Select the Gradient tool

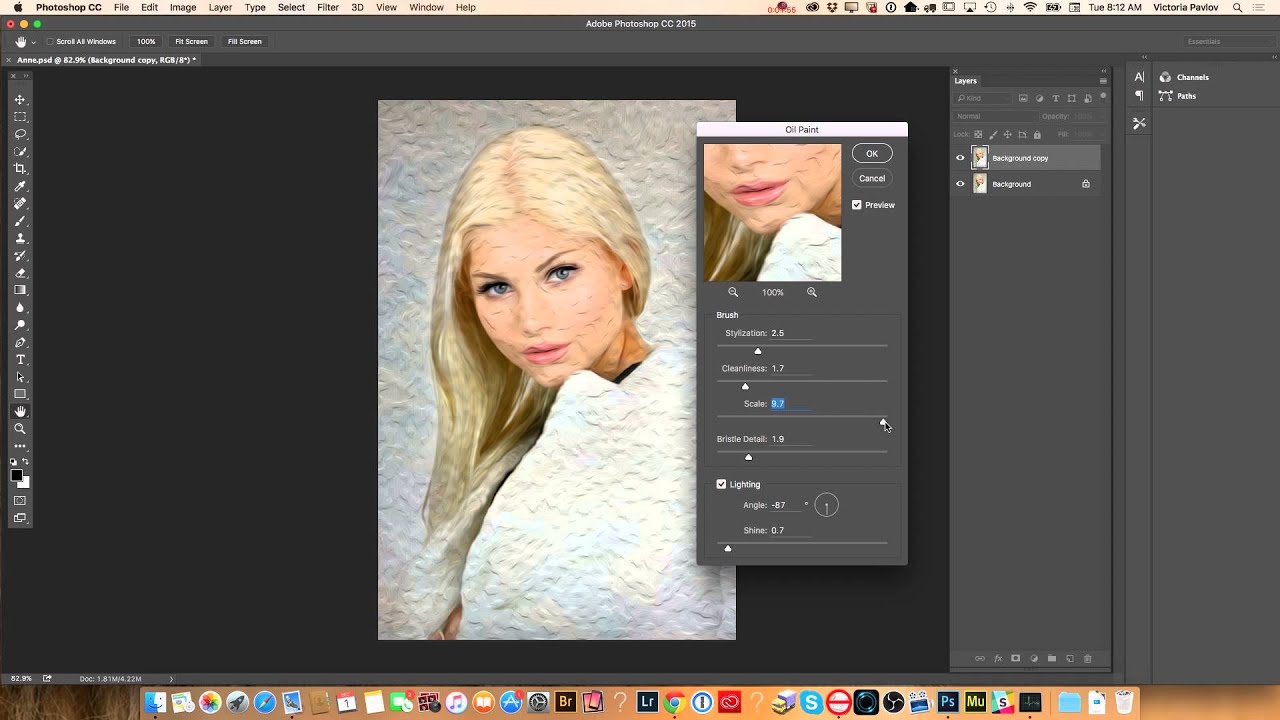pos(20,290)
